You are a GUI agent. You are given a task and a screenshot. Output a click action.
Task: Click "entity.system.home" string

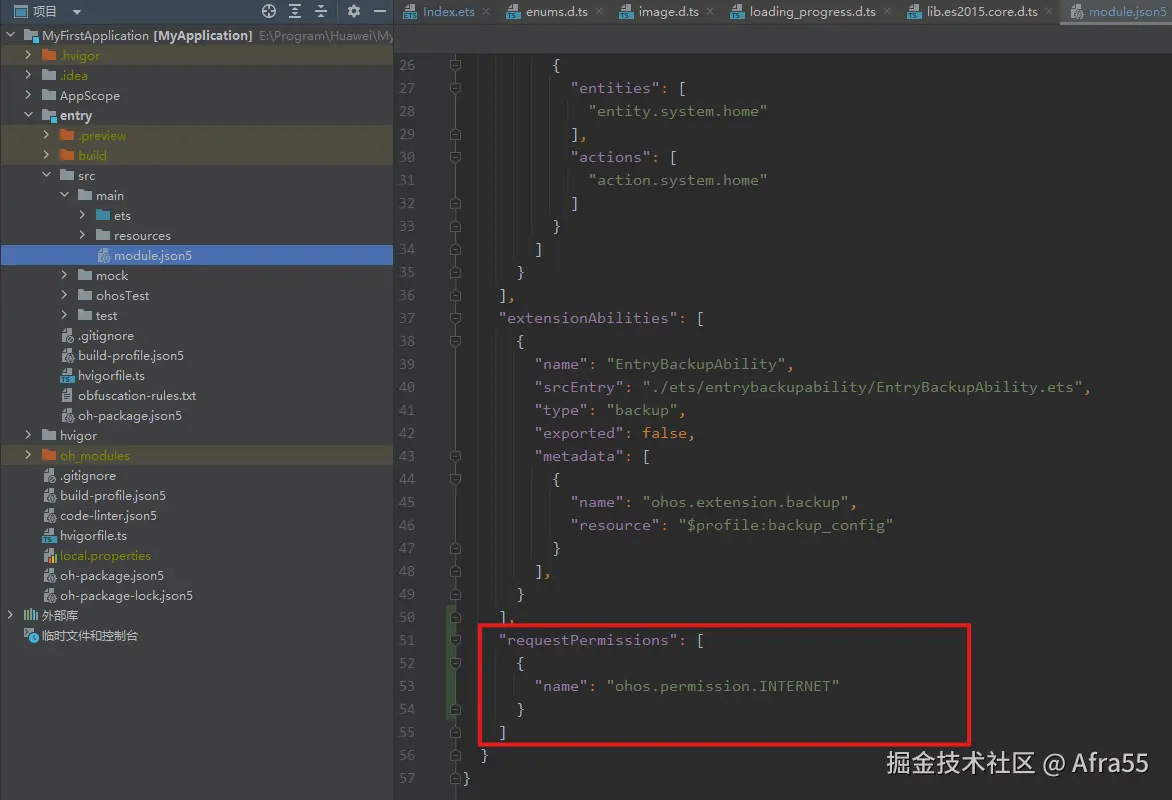pos(678,111)
